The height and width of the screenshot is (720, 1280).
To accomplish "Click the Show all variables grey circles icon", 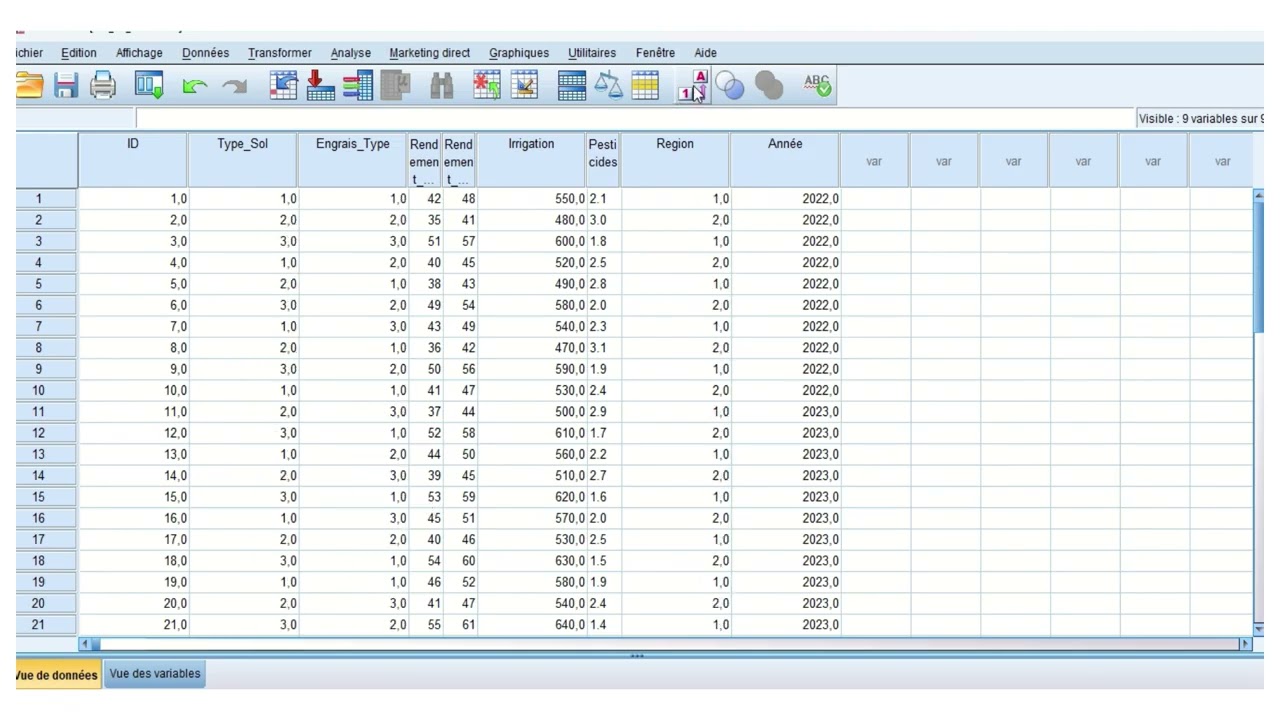I will tap(769, 87).
